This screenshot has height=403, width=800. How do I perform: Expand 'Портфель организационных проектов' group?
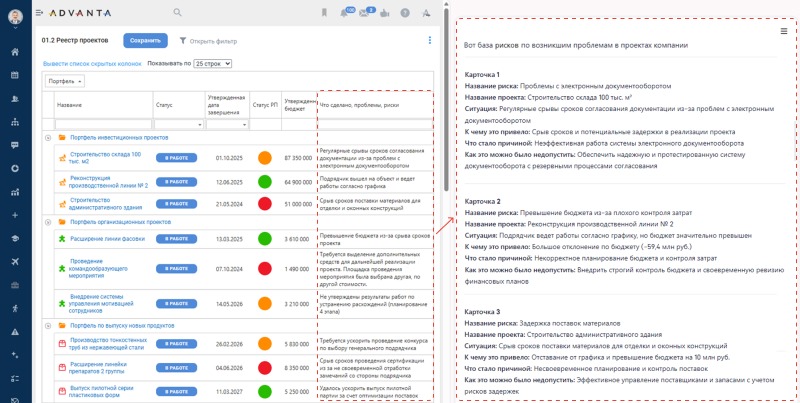(48, 221)
